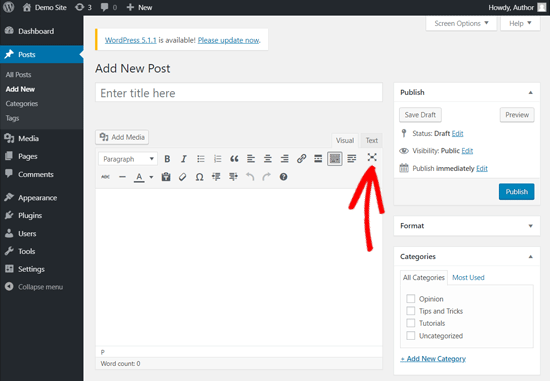This screenshot has height=381, width=550.
Task: Select the All Categories tab
Action: pyautogui.click(x=424, y=278)
